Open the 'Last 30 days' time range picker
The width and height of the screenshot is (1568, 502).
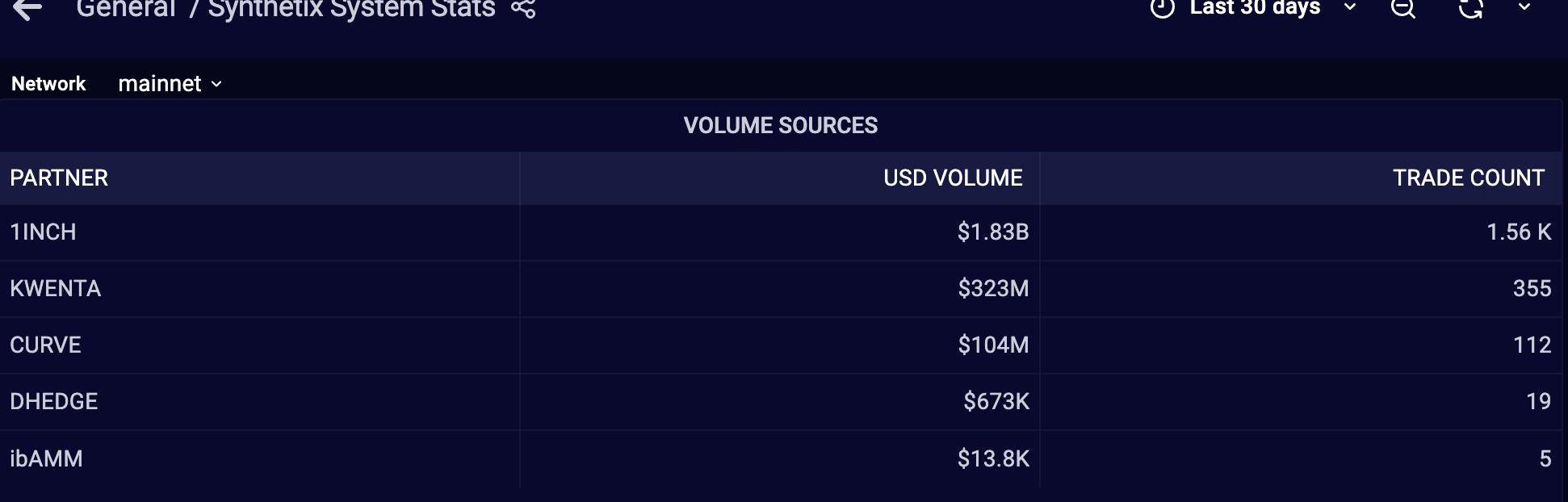coord(1255,8)
